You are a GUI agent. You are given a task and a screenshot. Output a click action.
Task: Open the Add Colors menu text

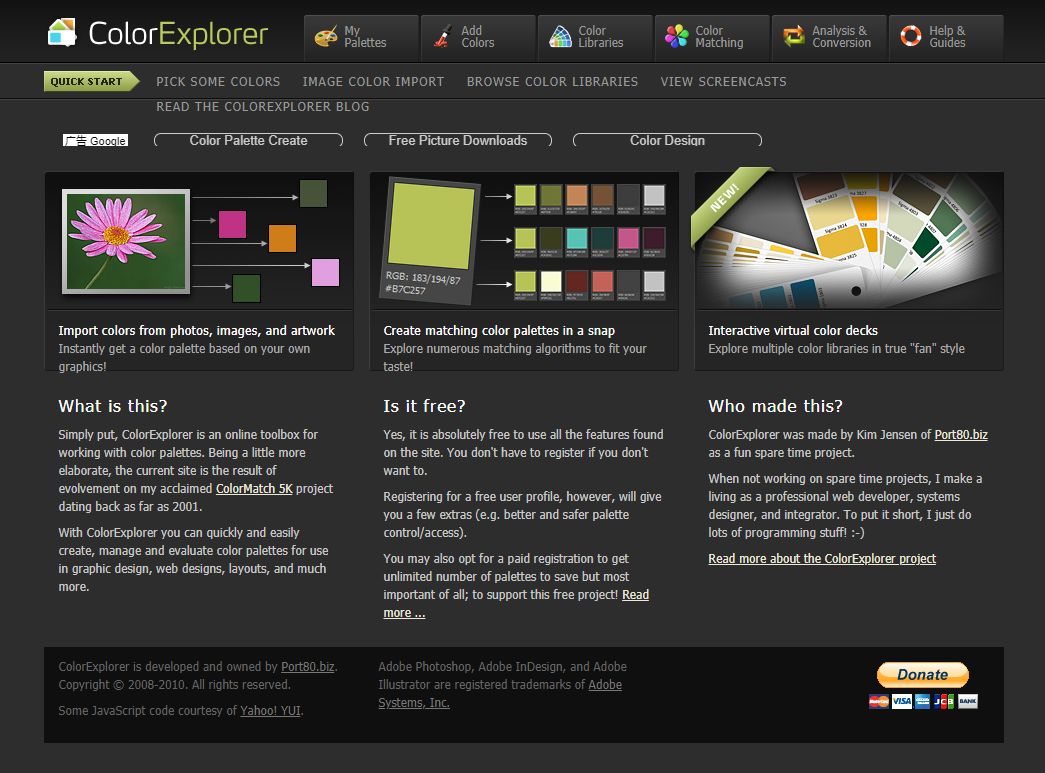coord(477,37)
